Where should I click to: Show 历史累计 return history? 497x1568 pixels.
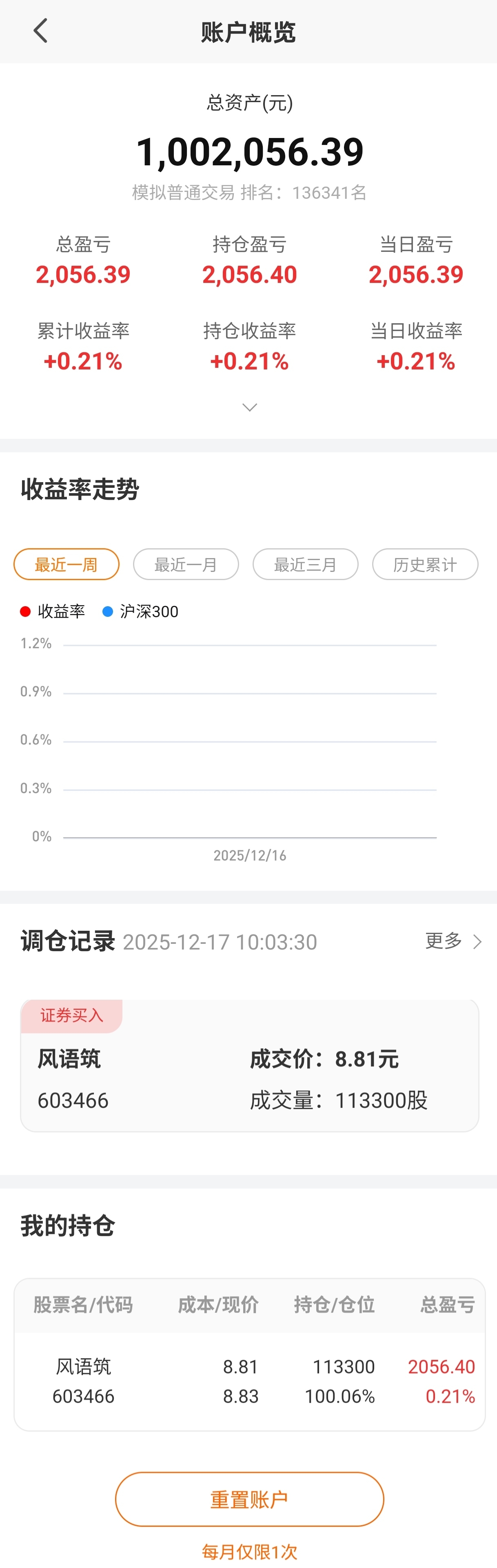click(425, 564)
